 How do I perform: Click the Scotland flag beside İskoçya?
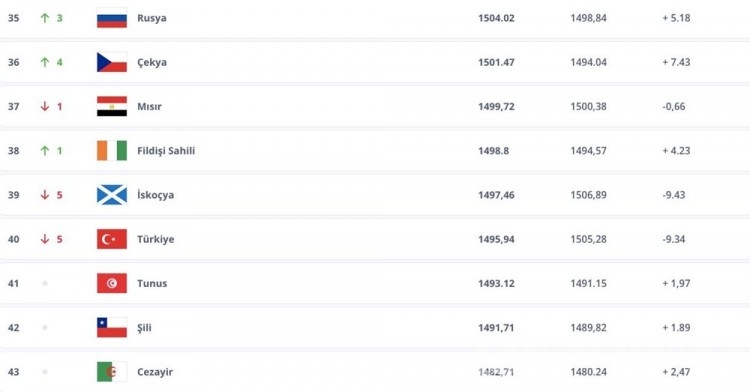112,195
